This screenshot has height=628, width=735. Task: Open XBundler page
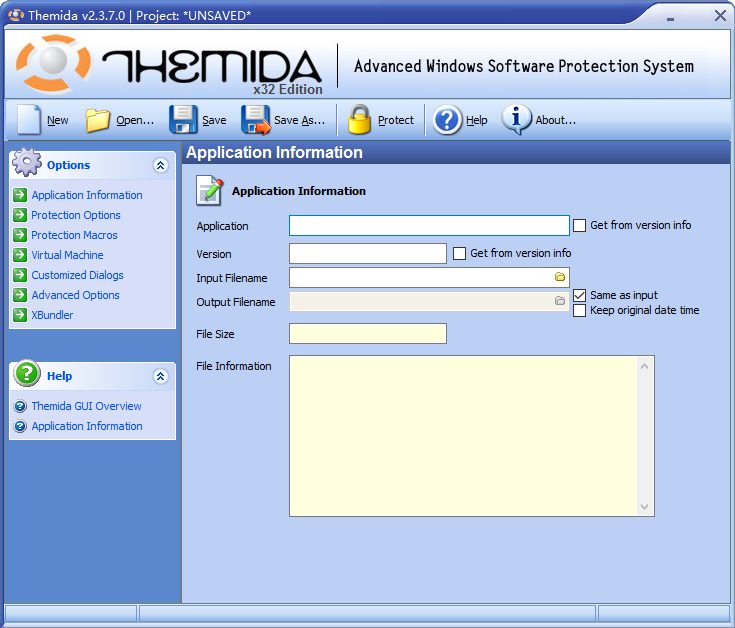point(52,315)
